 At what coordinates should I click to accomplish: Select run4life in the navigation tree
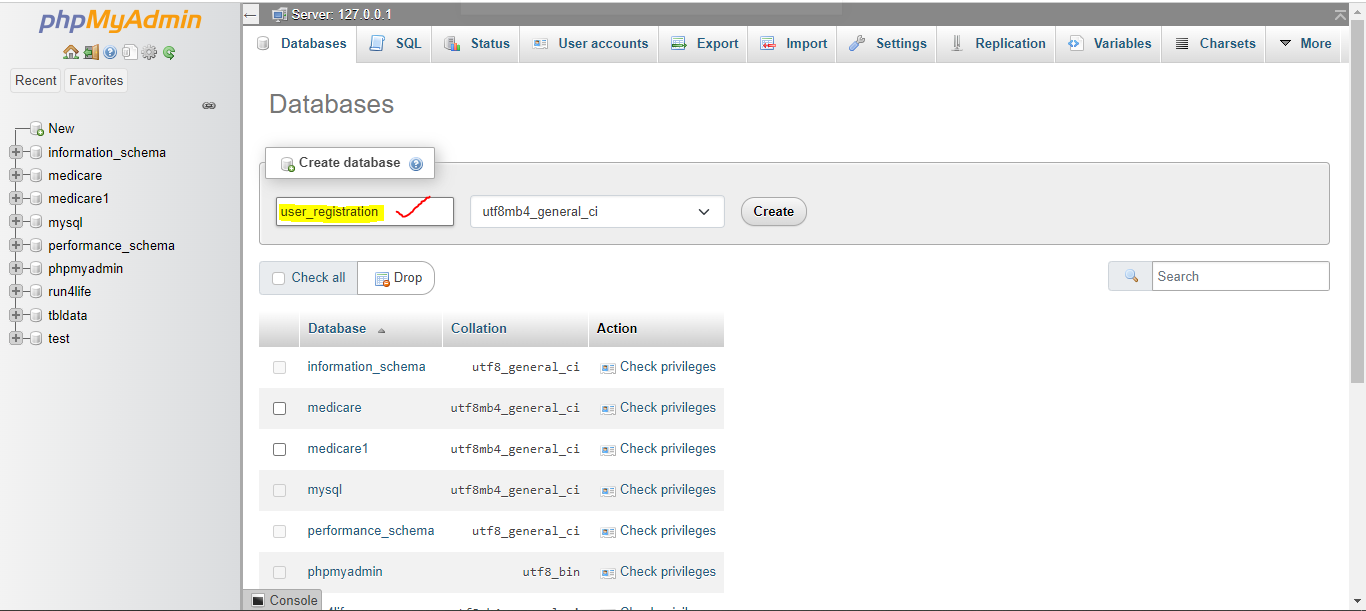69,292
